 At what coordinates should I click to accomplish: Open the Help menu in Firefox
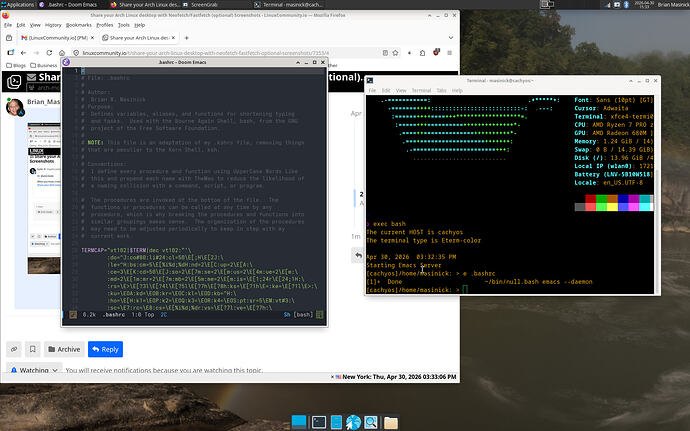(139, 25)
